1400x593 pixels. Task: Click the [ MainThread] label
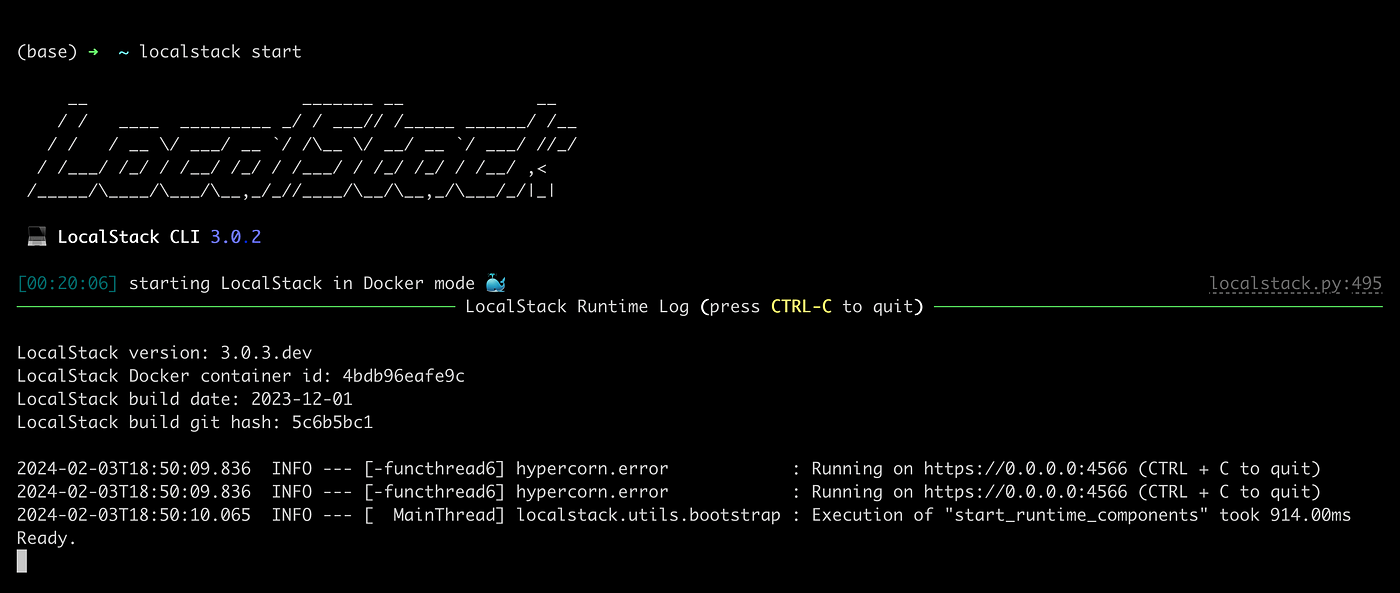(x=435, y=515)
